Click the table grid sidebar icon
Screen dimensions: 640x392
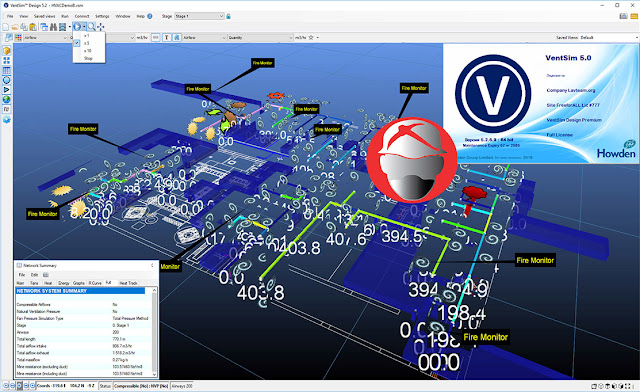click(x=7, y=70)
